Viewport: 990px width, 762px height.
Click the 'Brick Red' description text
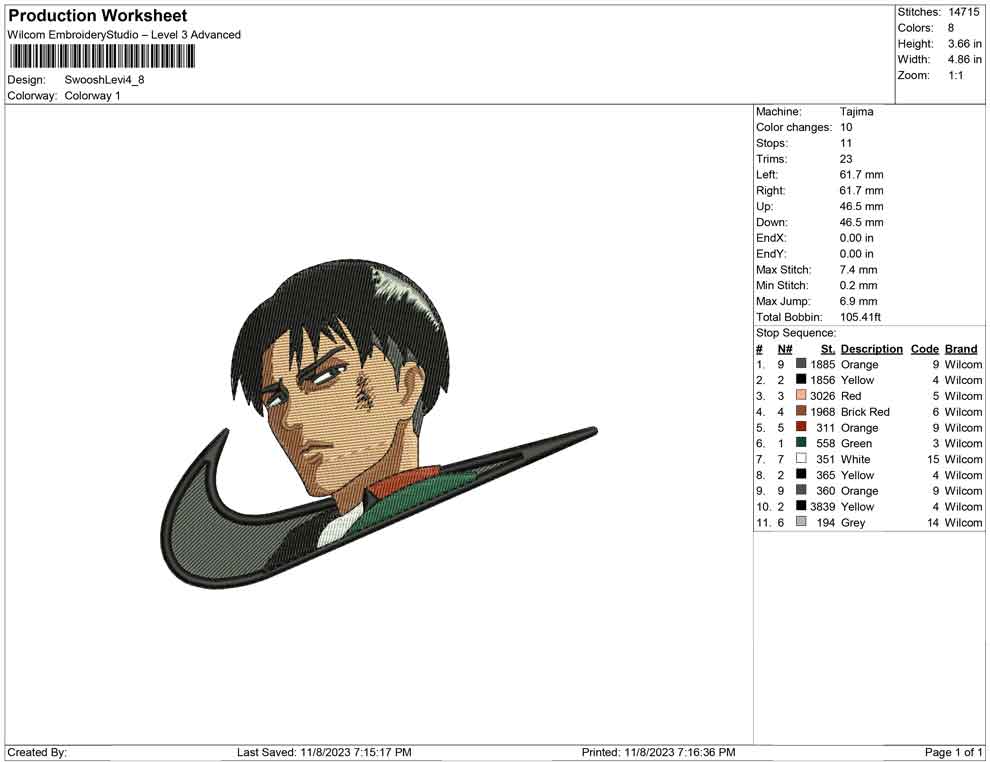(865, 412)
